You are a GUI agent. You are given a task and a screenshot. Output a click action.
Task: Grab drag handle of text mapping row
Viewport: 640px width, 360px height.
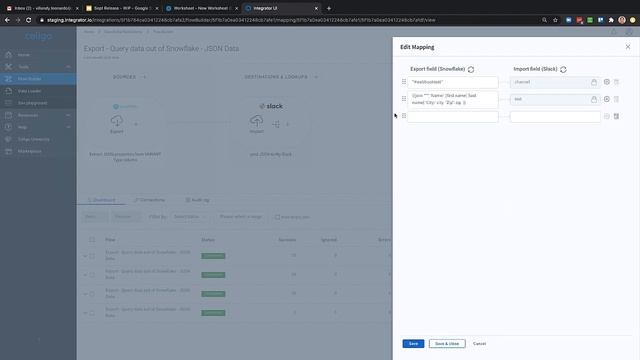coord(404,99)
